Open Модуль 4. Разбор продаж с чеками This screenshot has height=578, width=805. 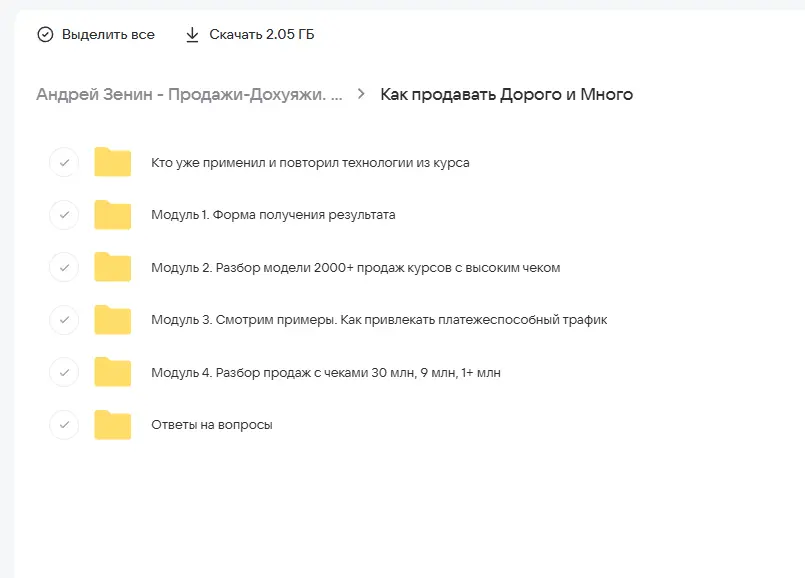325,373
